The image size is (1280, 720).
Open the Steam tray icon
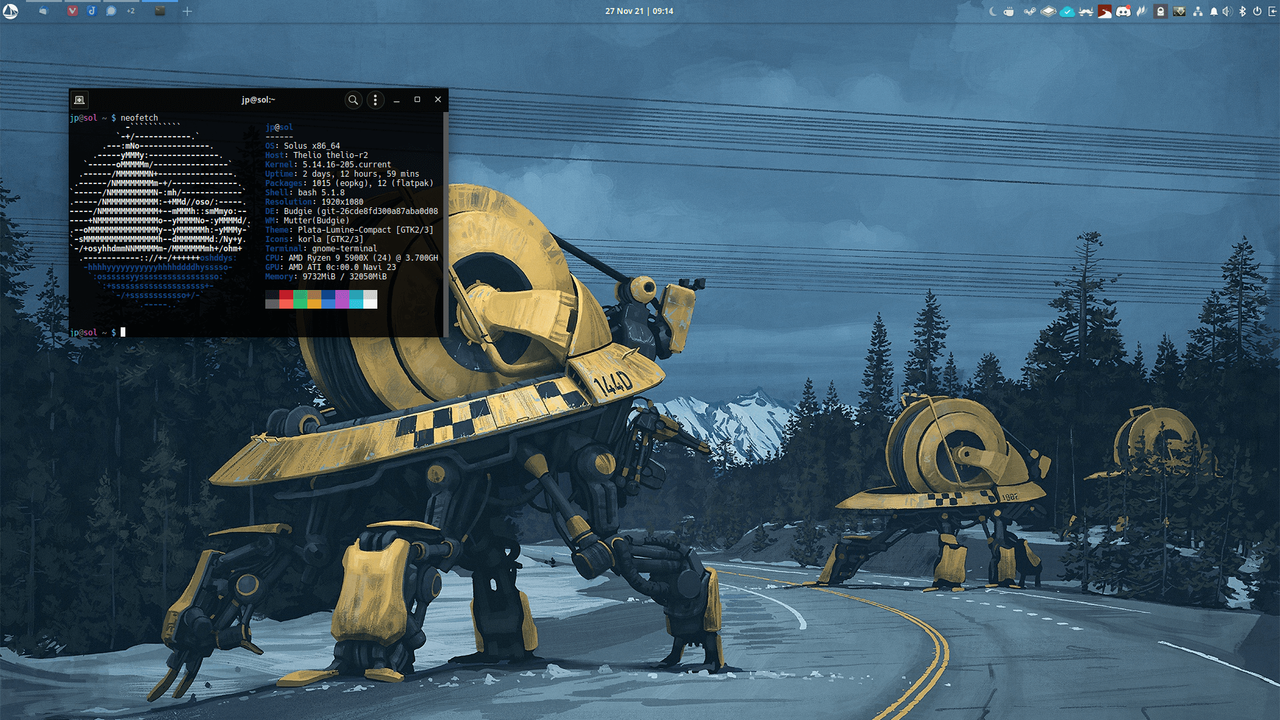point(1030,11)
